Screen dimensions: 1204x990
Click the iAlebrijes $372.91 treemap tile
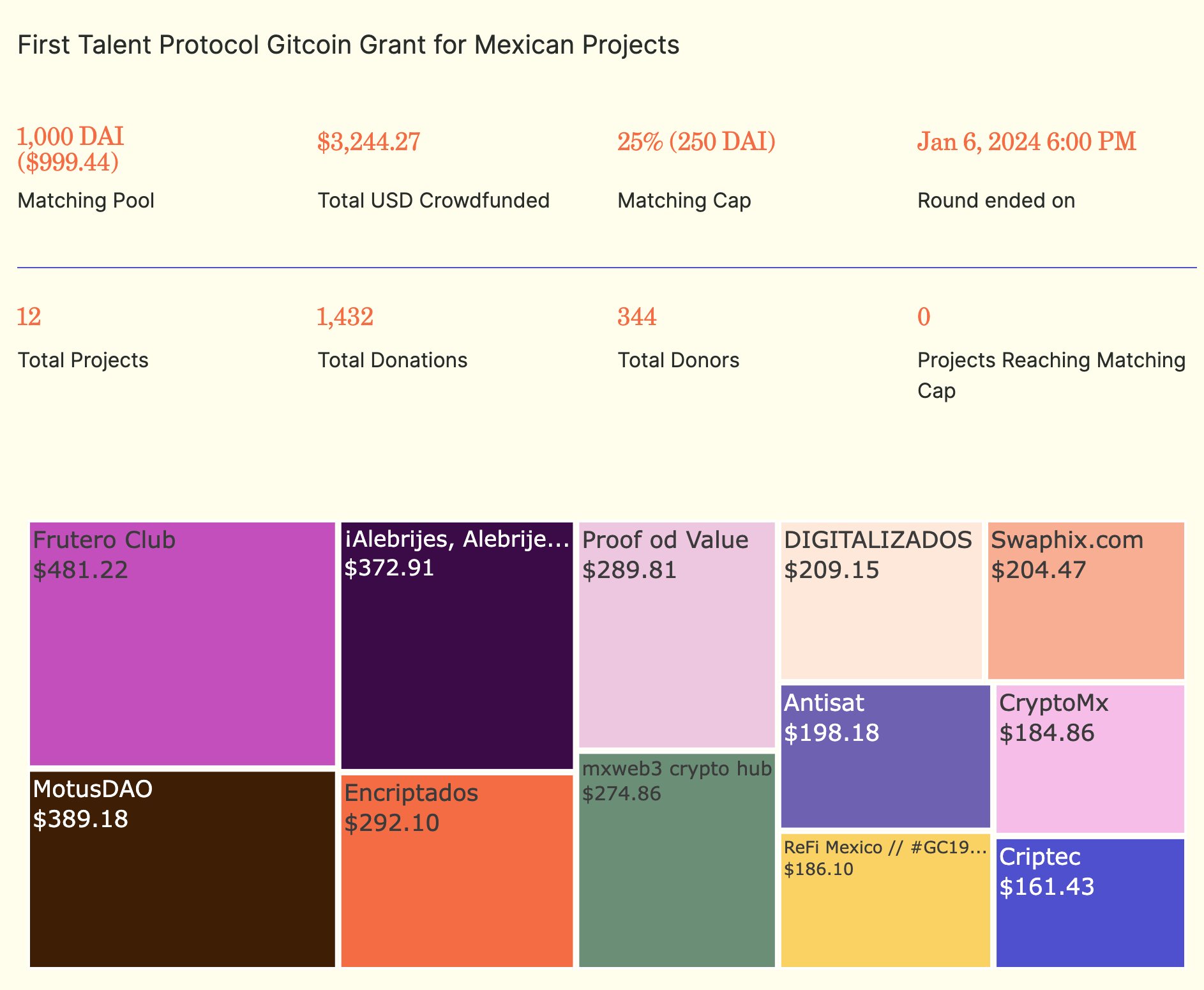pyautogui.click(x=457, y=645)
